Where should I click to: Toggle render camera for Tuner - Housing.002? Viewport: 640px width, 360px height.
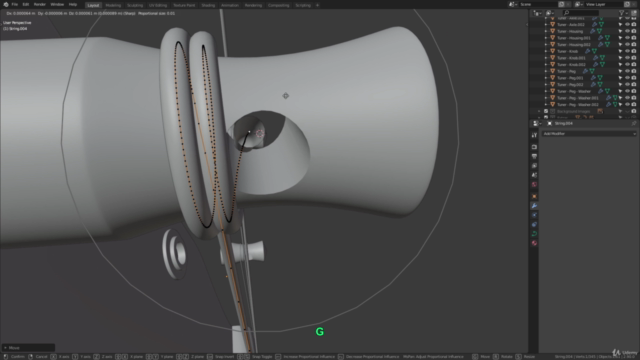[x=634, y=44]
